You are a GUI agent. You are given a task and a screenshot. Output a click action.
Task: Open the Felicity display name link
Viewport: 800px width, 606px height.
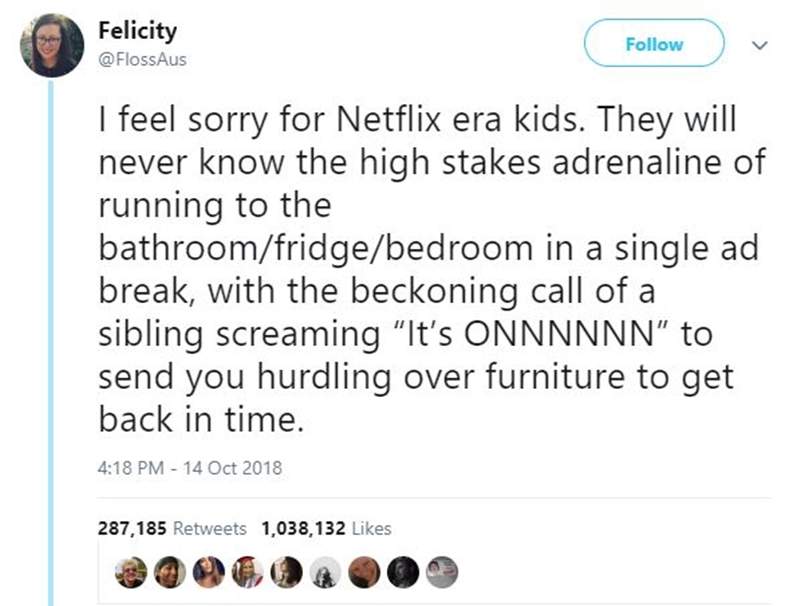[138, 31]
